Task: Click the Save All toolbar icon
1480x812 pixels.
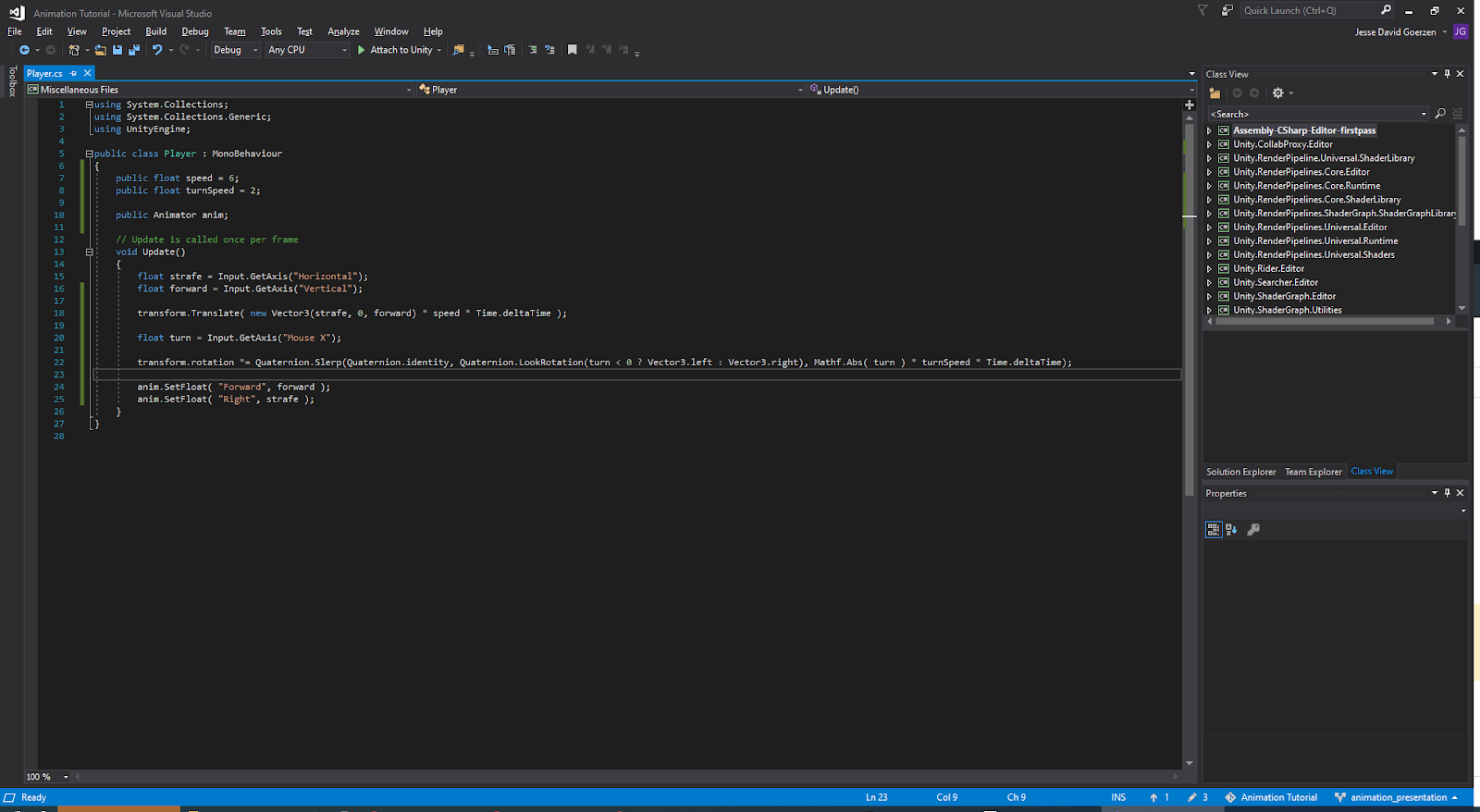Action: click(x=134, y=50)
